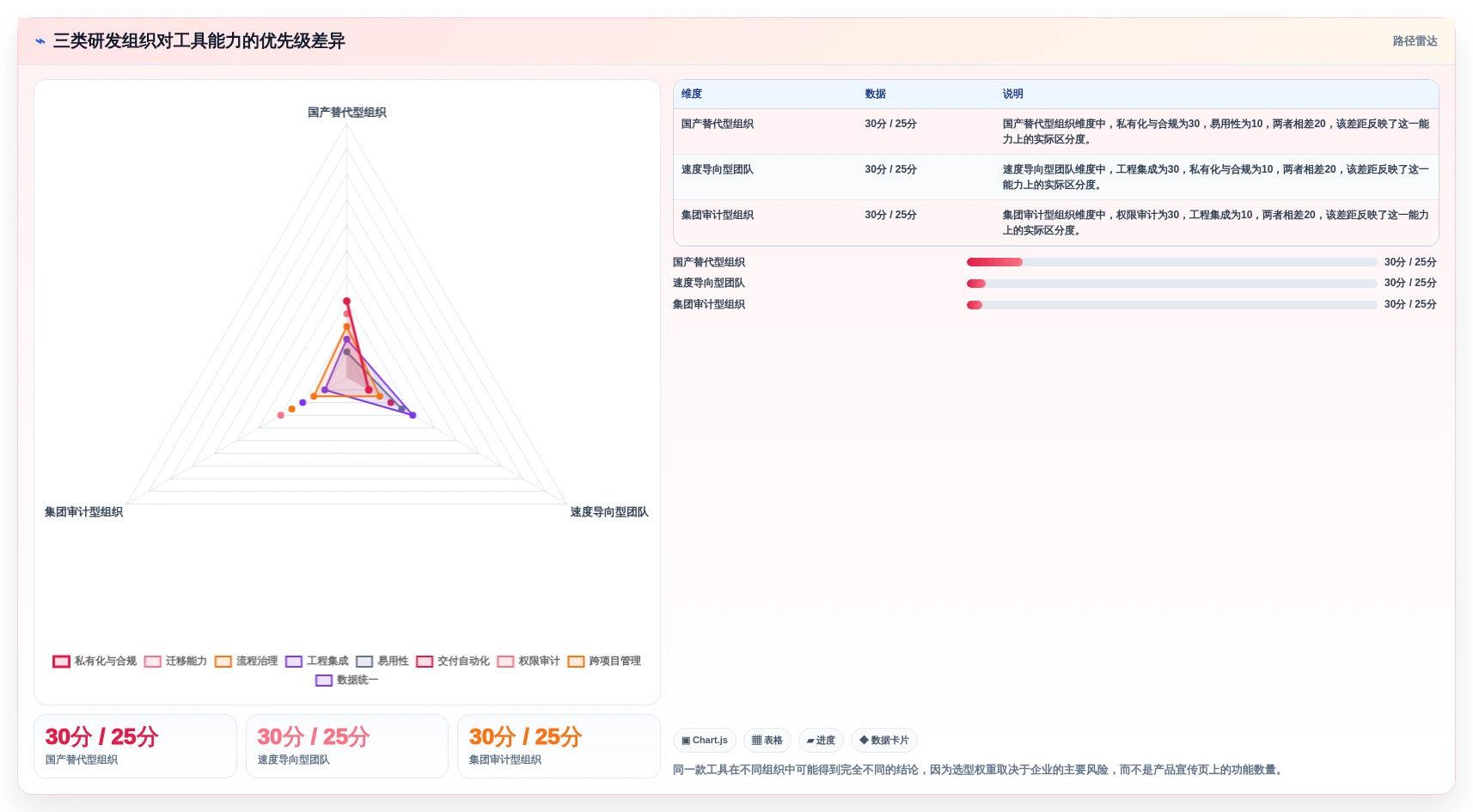Click the top red radar data point
Viewport: 1473px width, 812px height.
pos(347,301)
